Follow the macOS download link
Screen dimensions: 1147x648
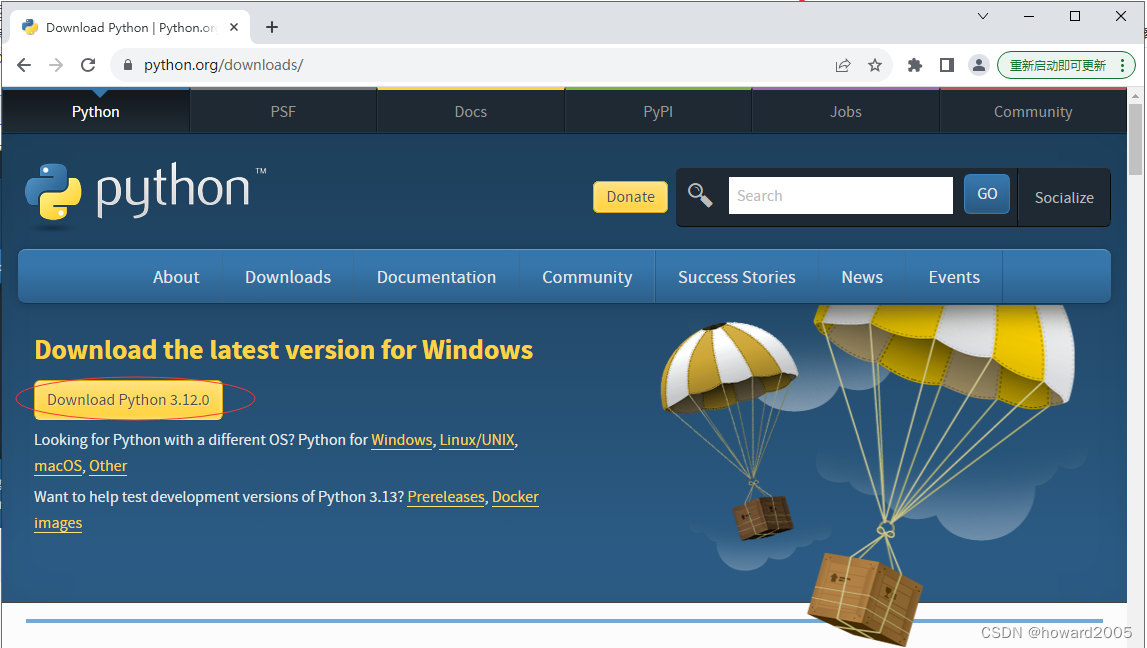[58, 466]
